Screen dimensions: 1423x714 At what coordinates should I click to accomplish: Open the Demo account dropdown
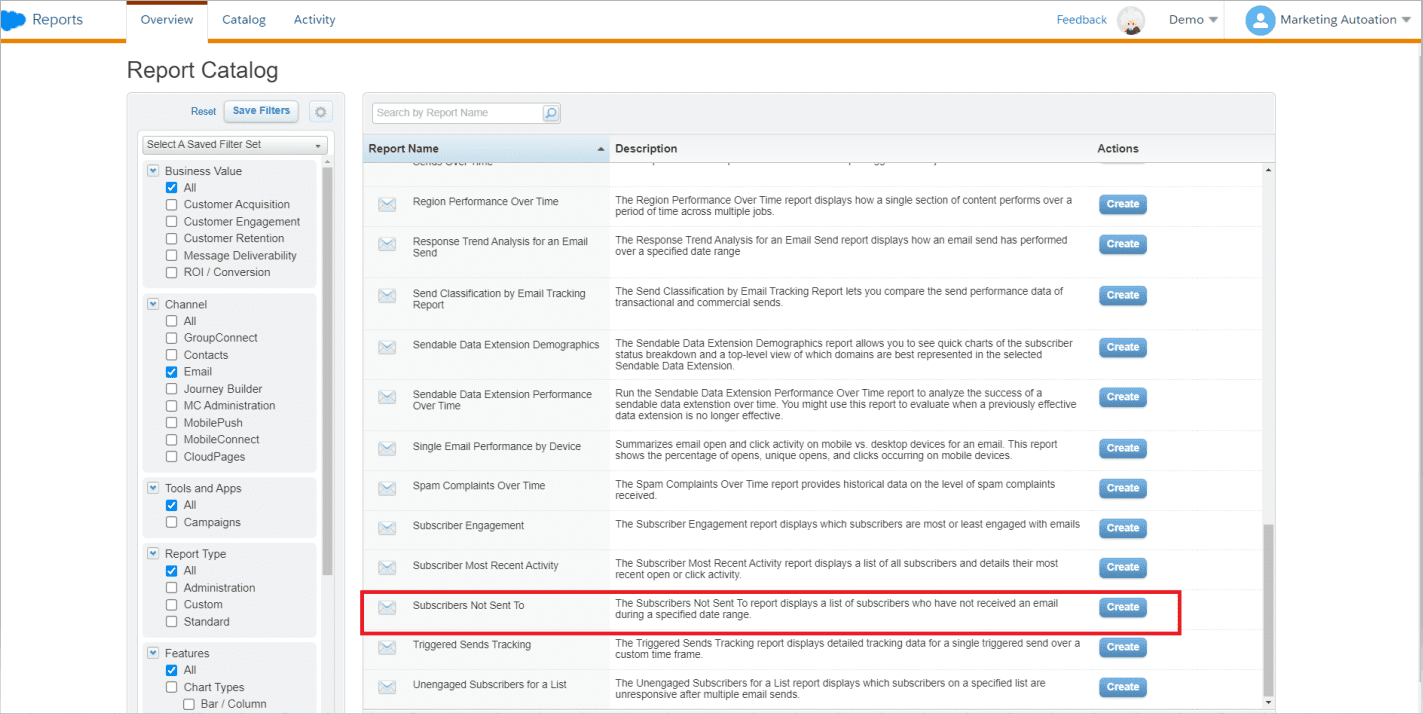click(1193, 20)
